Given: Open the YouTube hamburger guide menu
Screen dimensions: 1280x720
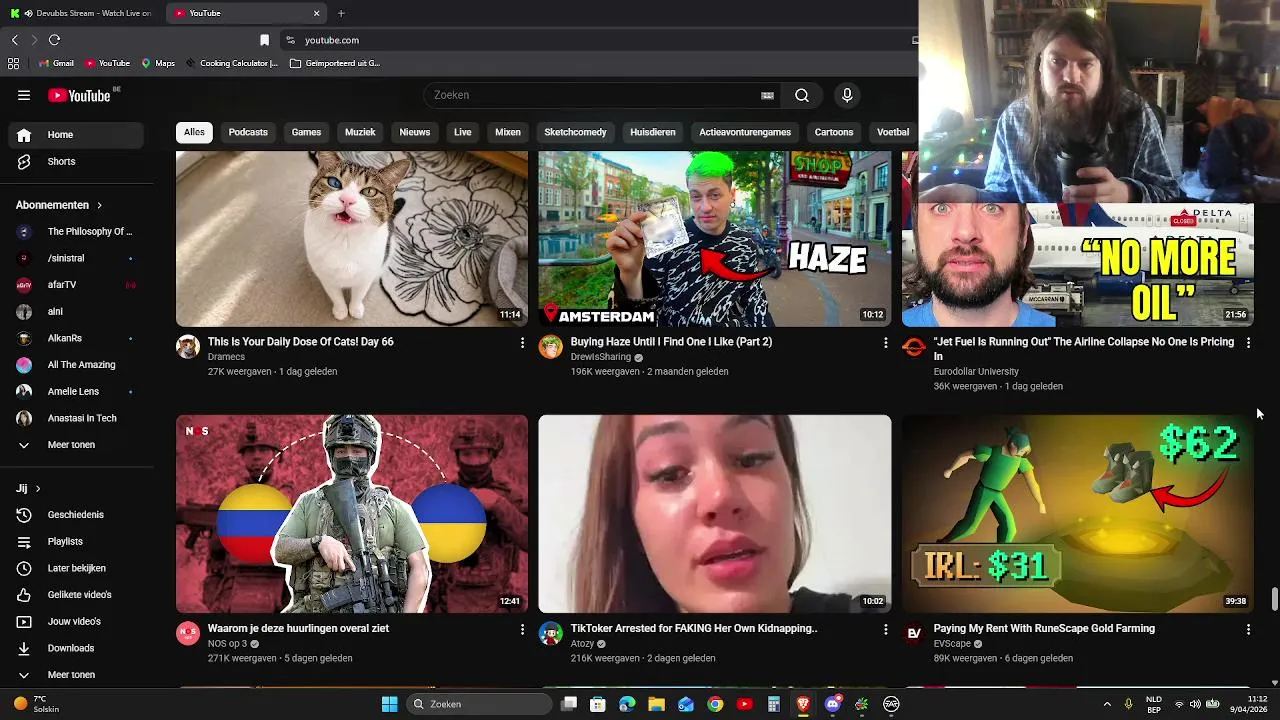Looking at the screenshot, I should click(x=24, y=95).
